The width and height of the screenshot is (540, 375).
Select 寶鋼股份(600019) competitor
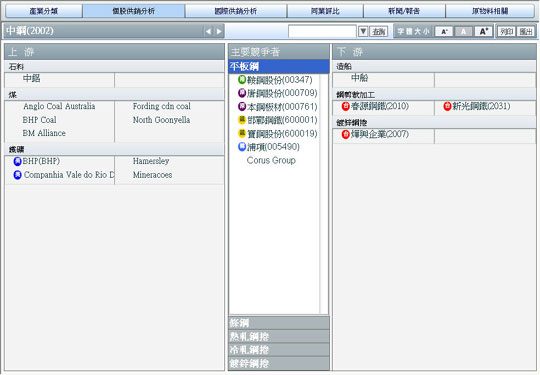[282, 134]
